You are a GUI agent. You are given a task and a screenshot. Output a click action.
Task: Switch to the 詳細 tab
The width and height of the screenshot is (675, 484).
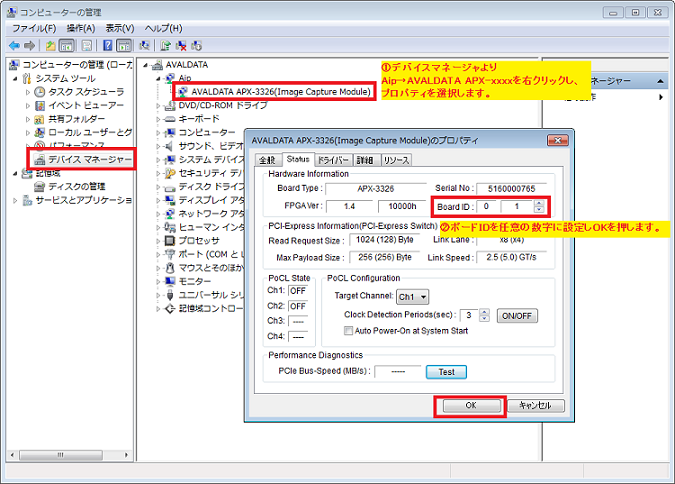[x=365, y=160]
